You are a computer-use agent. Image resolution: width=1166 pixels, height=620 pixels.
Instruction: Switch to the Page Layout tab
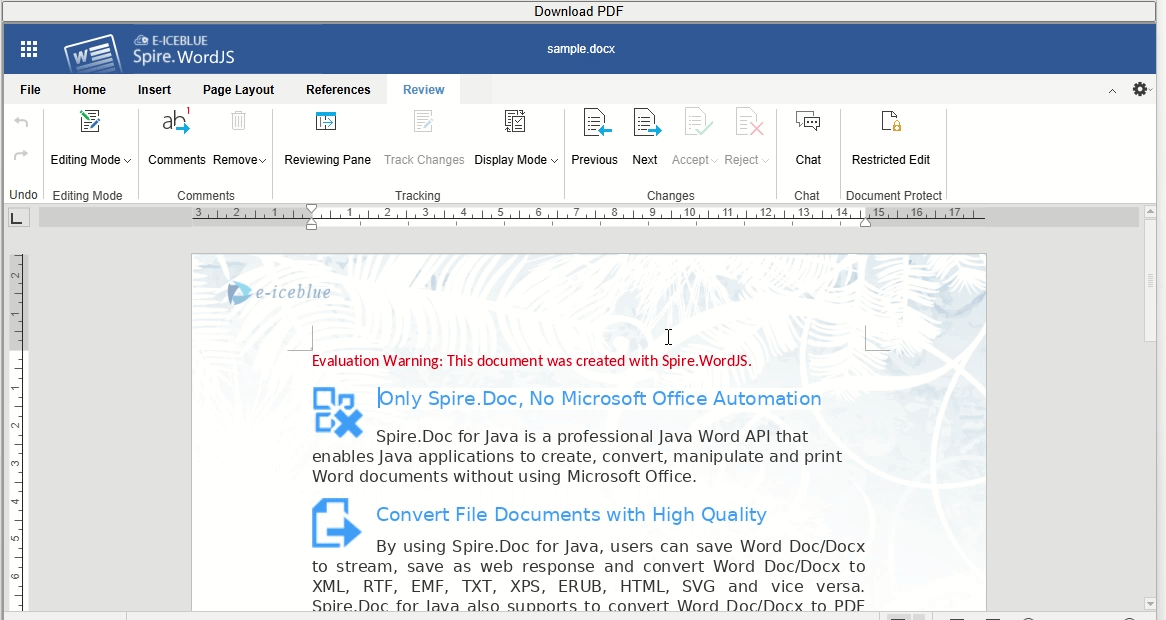pos(238,89)
